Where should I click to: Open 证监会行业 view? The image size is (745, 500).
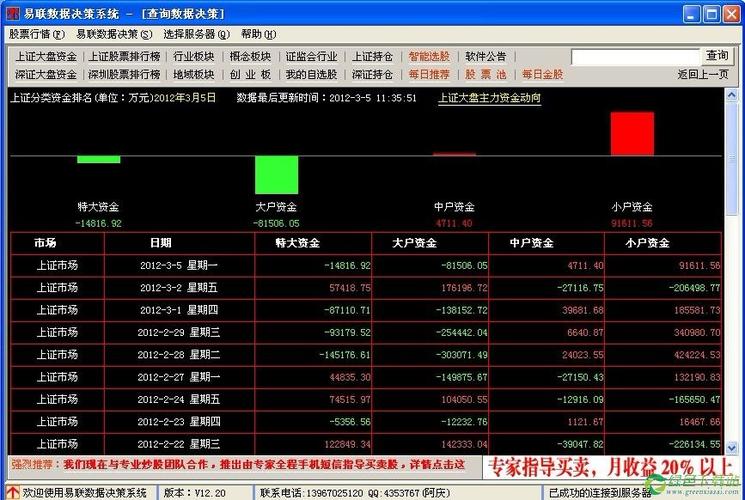[x=311, y=57]
